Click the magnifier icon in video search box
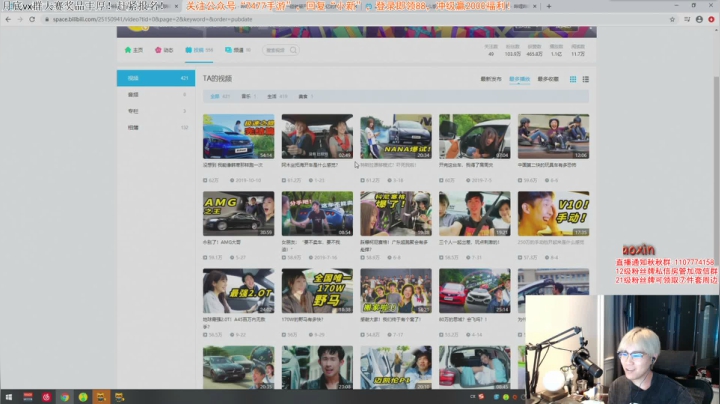Viewport: 720px width, 404px height. click(293, 50)
